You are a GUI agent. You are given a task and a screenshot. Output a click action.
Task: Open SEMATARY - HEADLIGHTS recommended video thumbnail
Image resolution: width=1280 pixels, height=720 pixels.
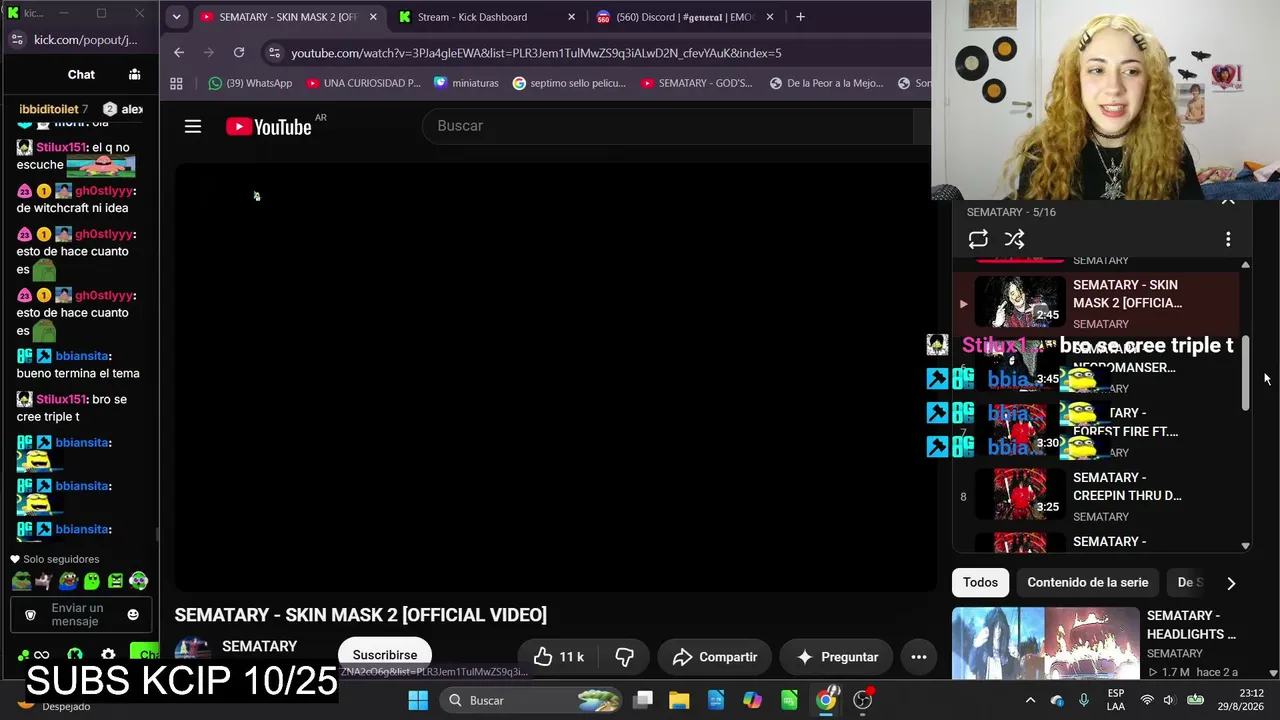click(x=1045, y=643)
